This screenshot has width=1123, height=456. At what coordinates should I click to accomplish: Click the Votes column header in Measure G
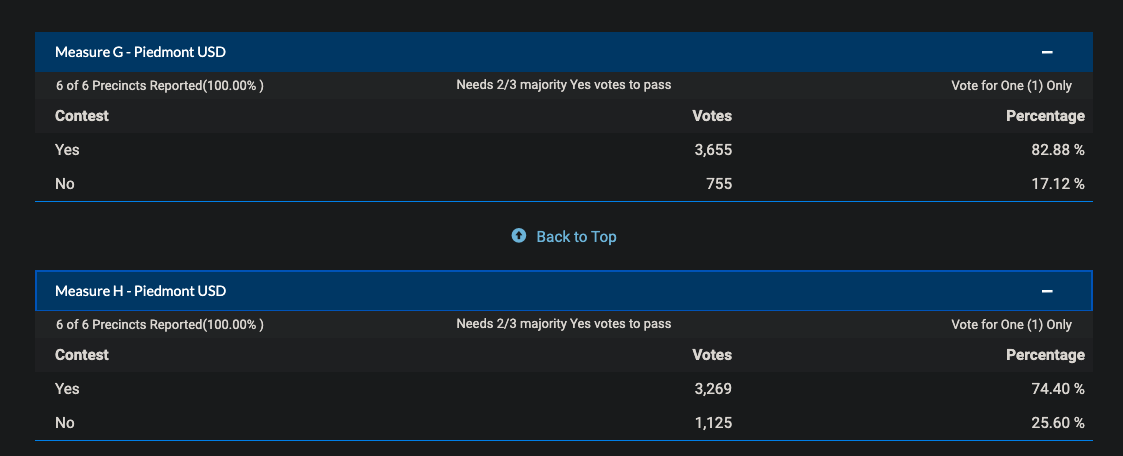712,115
